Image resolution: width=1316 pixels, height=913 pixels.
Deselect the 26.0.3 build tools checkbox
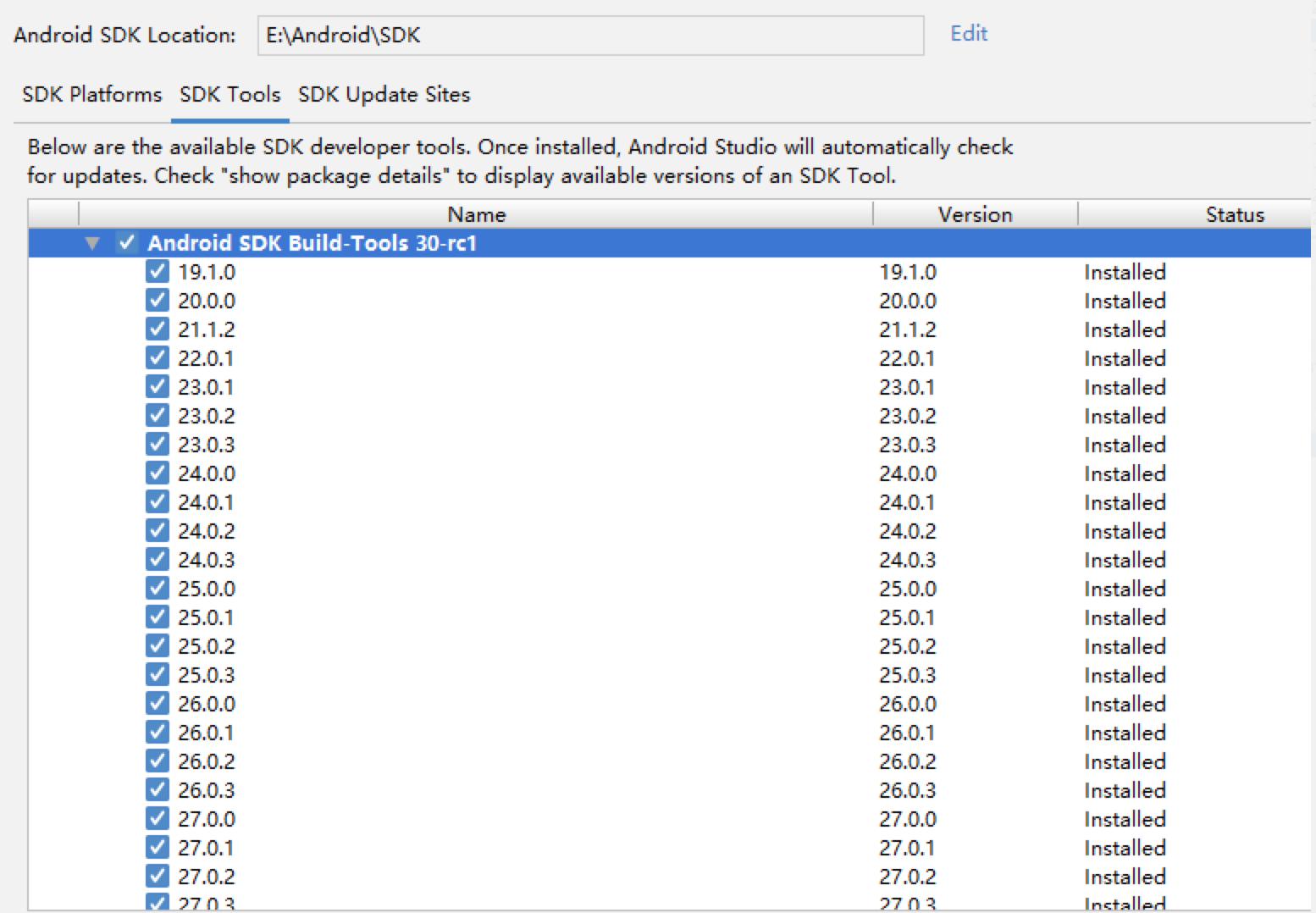point(157,790)
